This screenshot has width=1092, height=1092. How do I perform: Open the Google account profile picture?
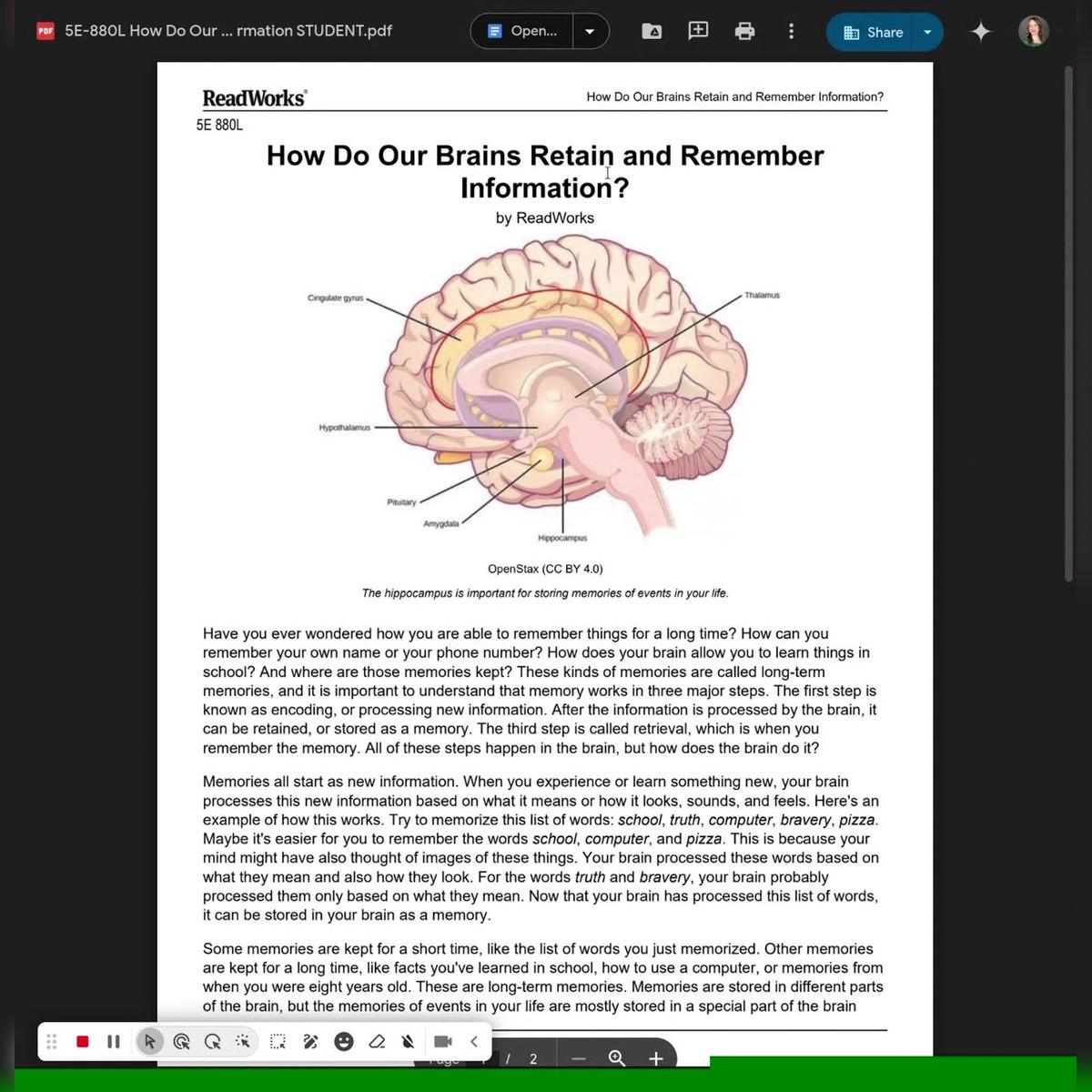coord(1034,31)
